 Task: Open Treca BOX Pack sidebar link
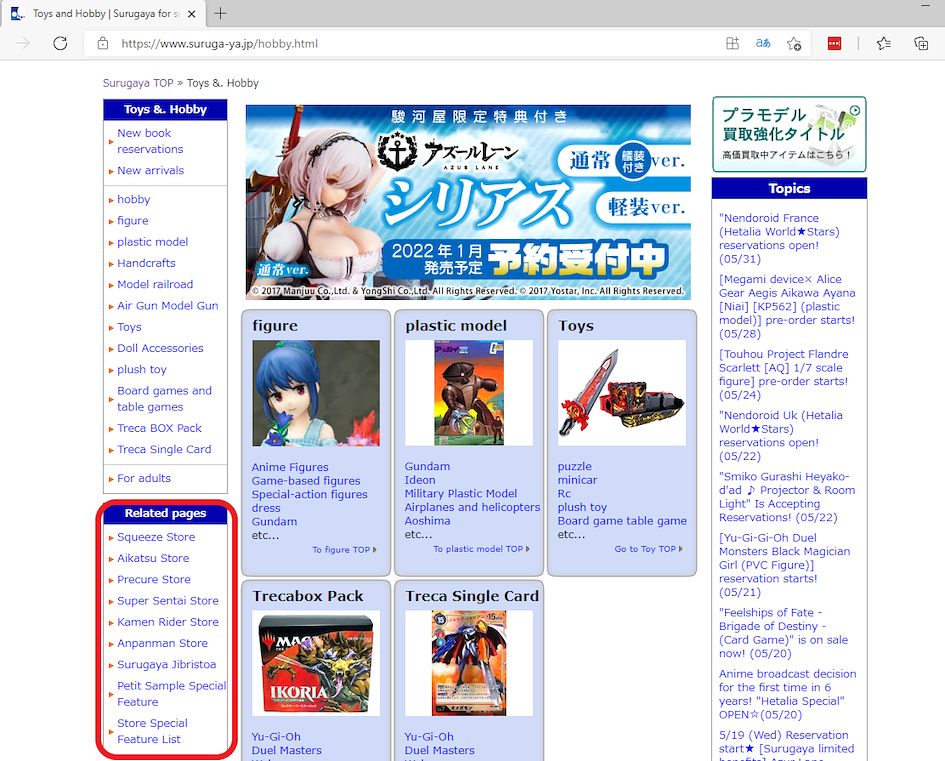159,428
